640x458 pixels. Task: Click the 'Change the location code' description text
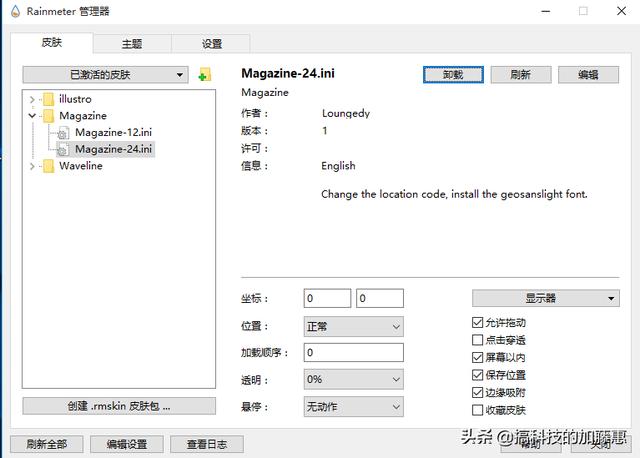pyautogui.click(x=454, y=194)
